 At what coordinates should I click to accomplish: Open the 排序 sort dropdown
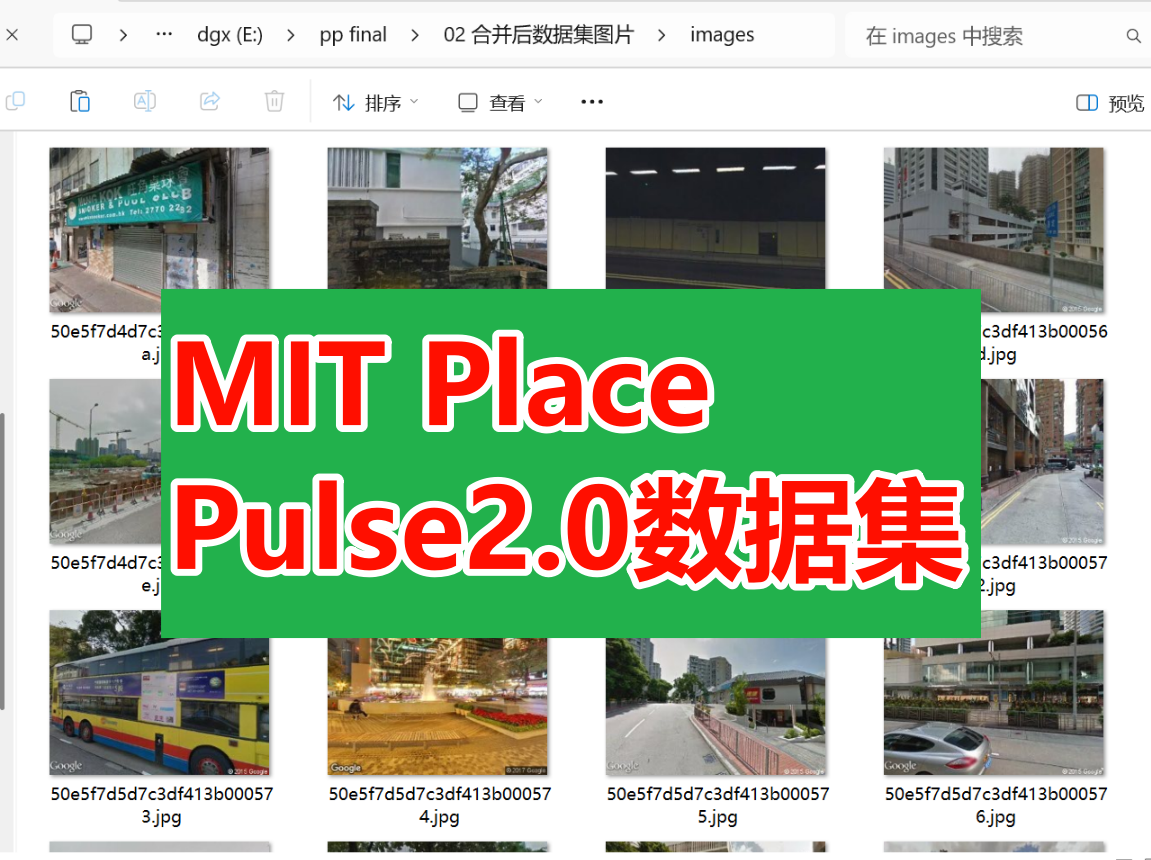(x=375, y=103)
